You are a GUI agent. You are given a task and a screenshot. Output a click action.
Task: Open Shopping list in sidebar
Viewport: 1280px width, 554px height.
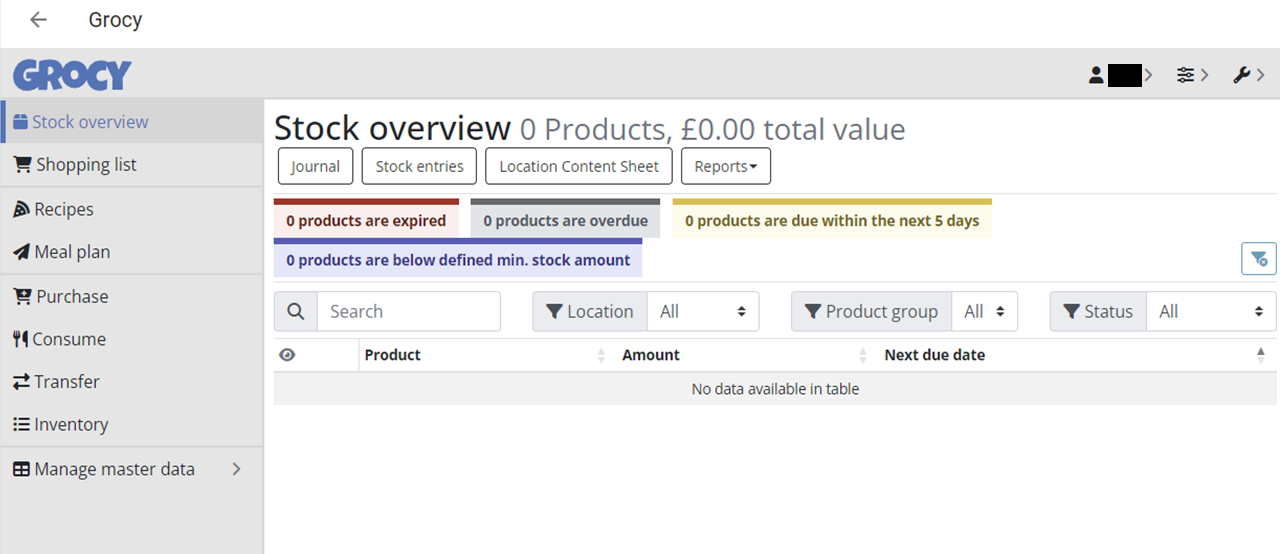pos(132,165)
